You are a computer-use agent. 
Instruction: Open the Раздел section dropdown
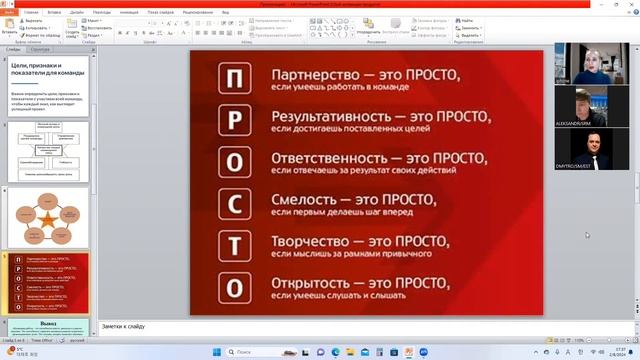coord(92,36)
